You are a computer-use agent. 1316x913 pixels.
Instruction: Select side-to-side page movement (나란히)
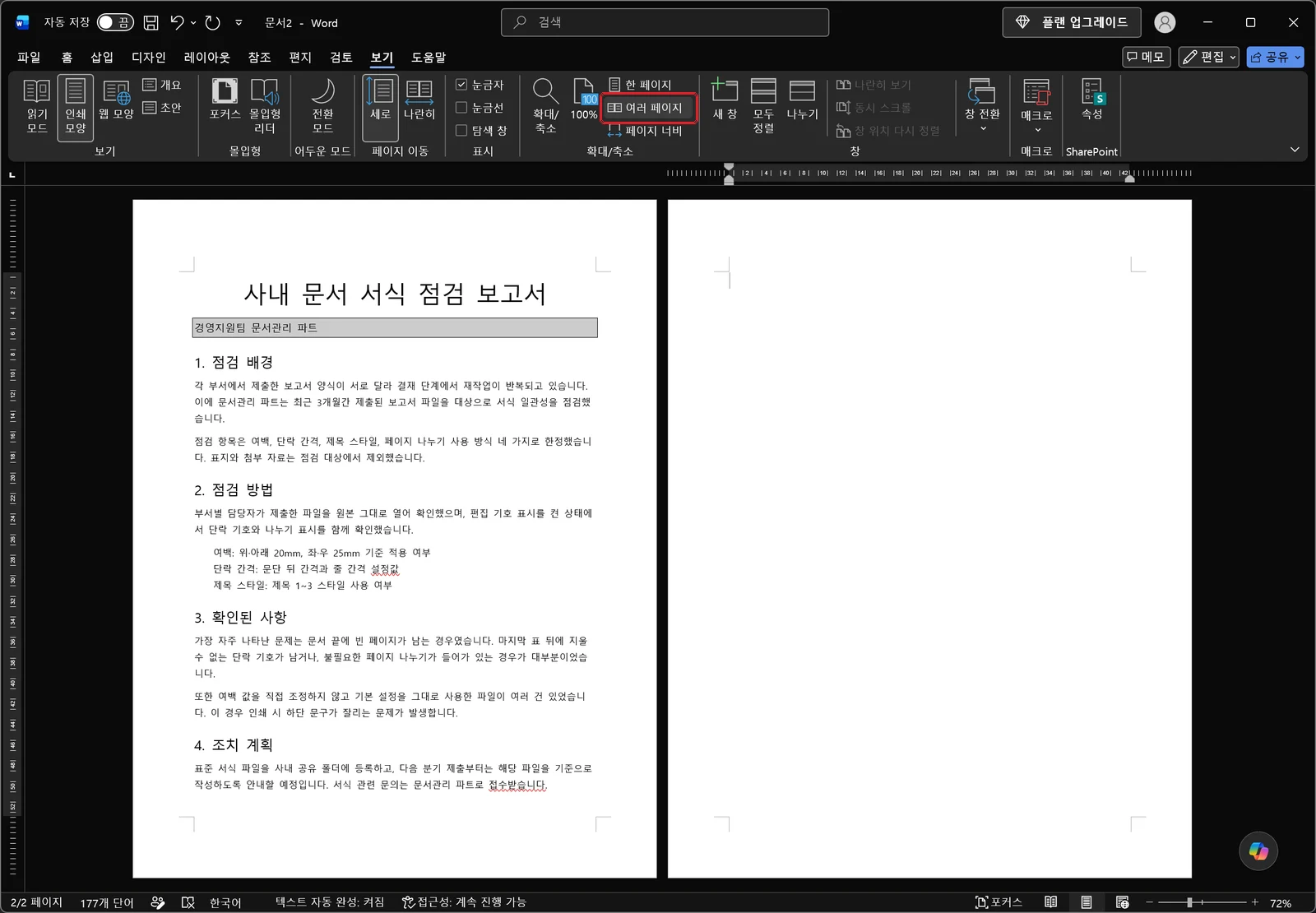coord(419,100)
